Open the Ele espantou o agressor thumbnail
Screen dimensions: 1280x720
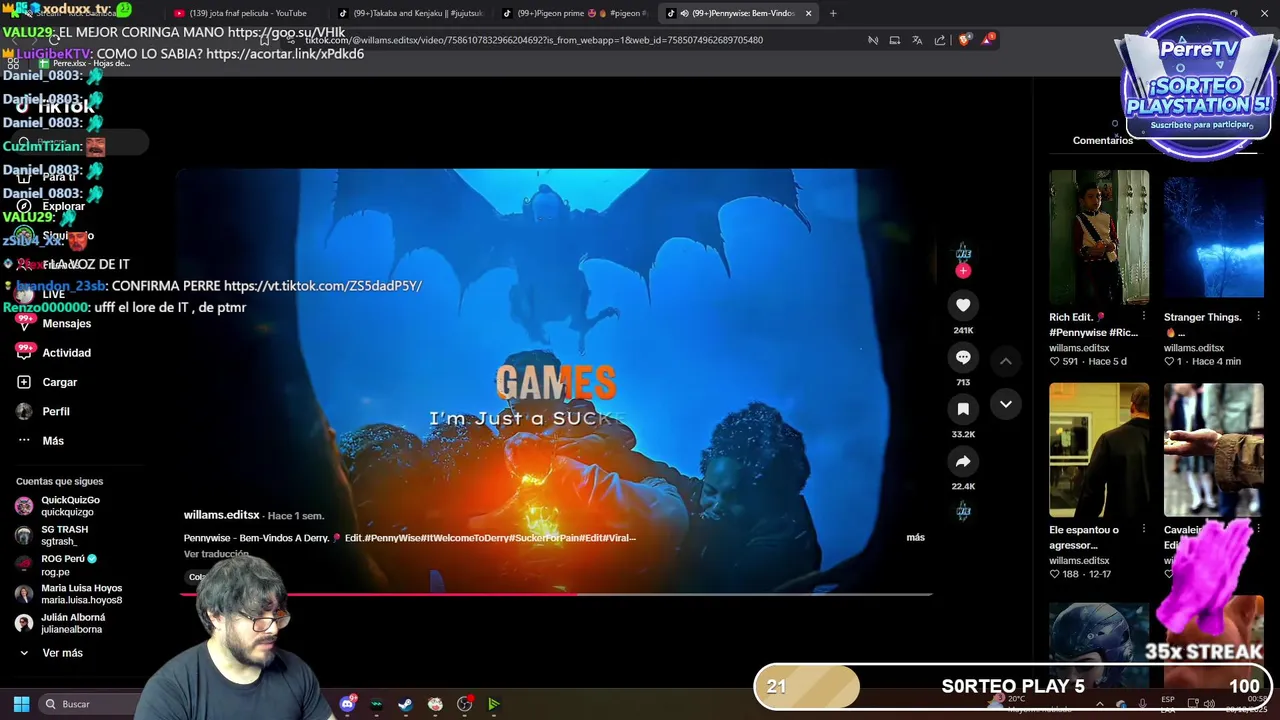1099,450
